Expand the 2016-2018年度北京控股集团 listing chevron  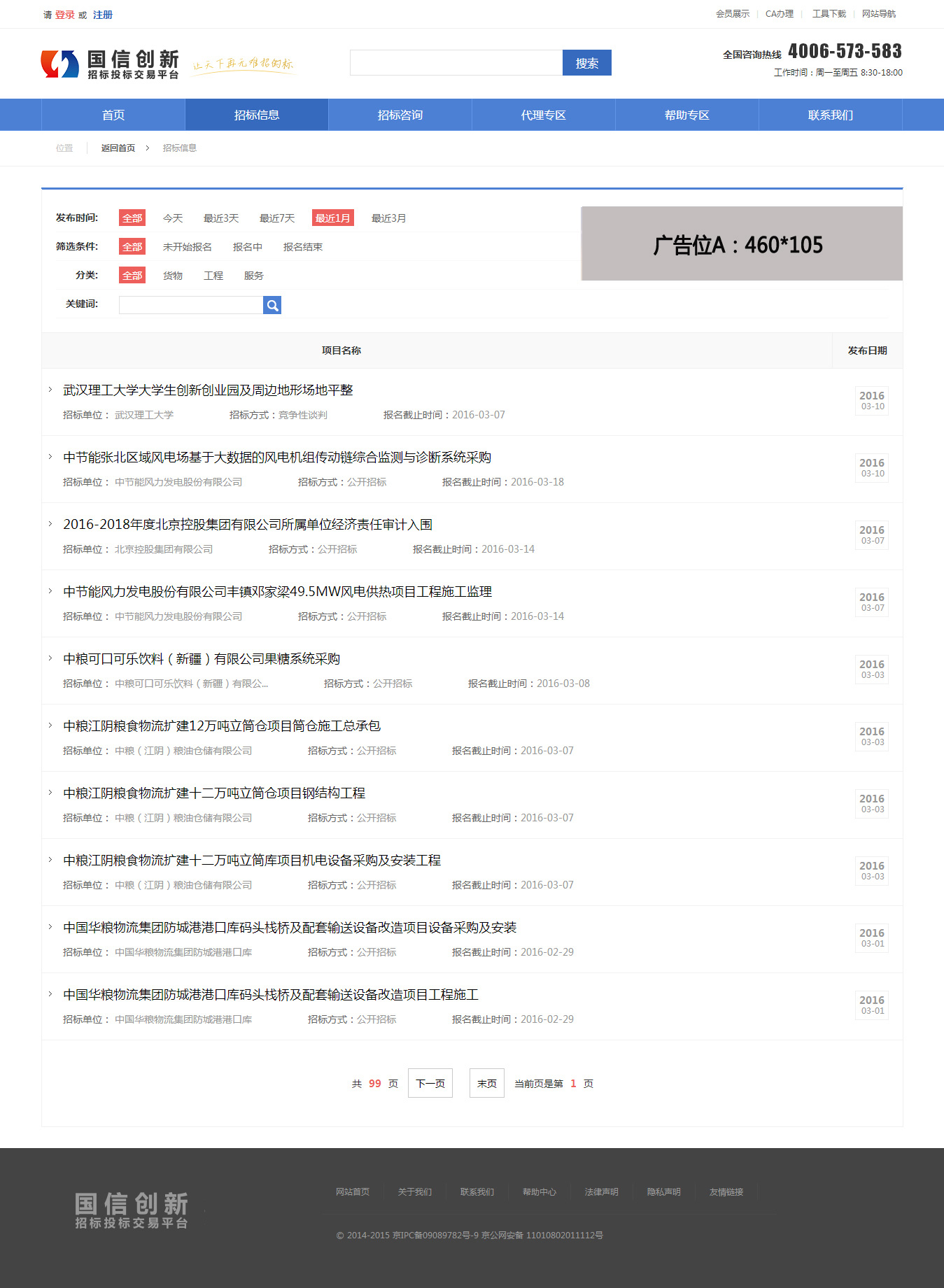coord(50,524)
